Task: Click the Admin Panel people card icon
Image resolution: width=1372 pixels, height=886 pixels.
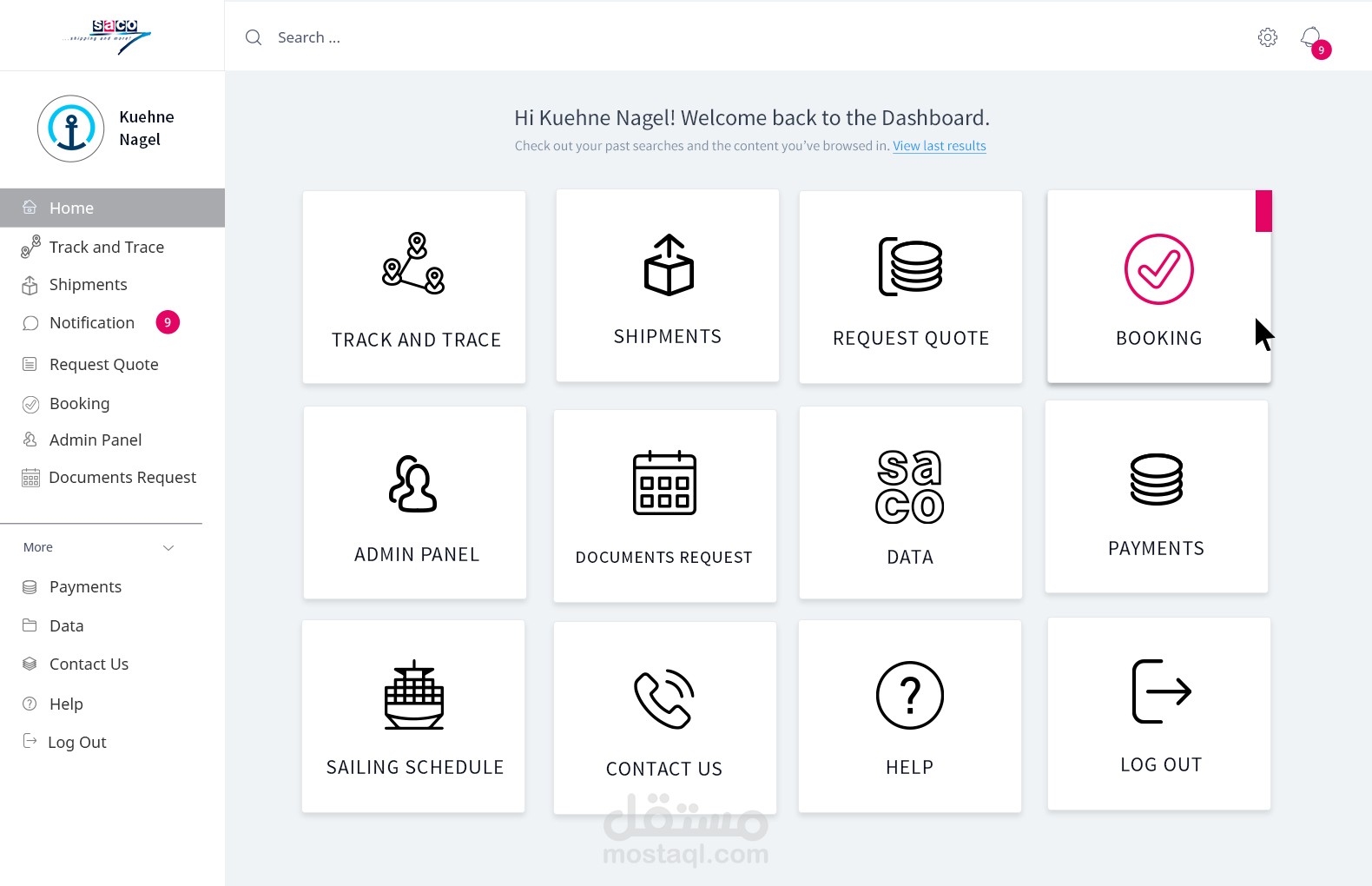Action: tap(413, 484)
